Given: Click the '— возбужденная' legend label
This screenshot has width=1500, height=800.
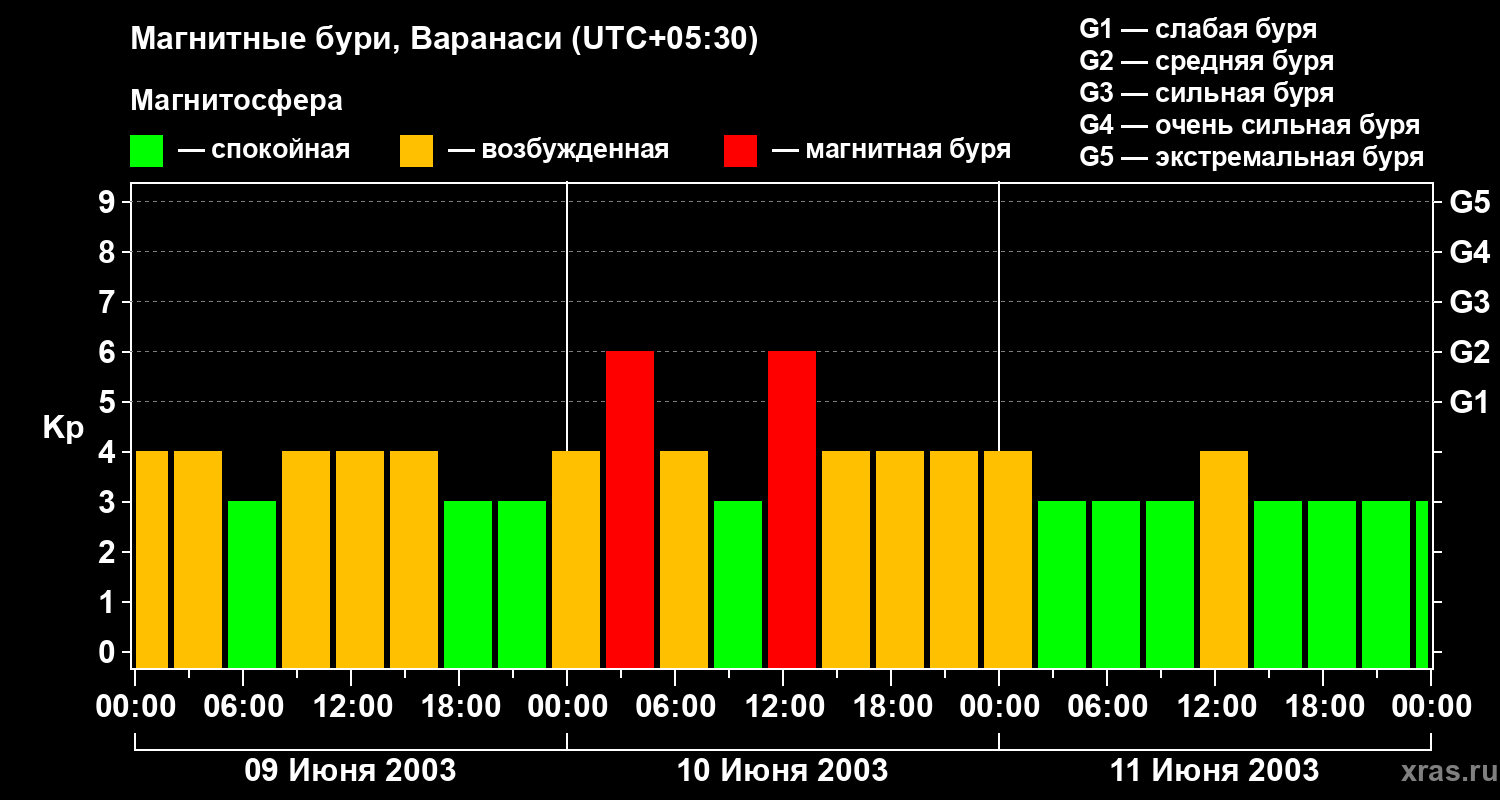Looking at the screenshot, I should coord(558,150).
